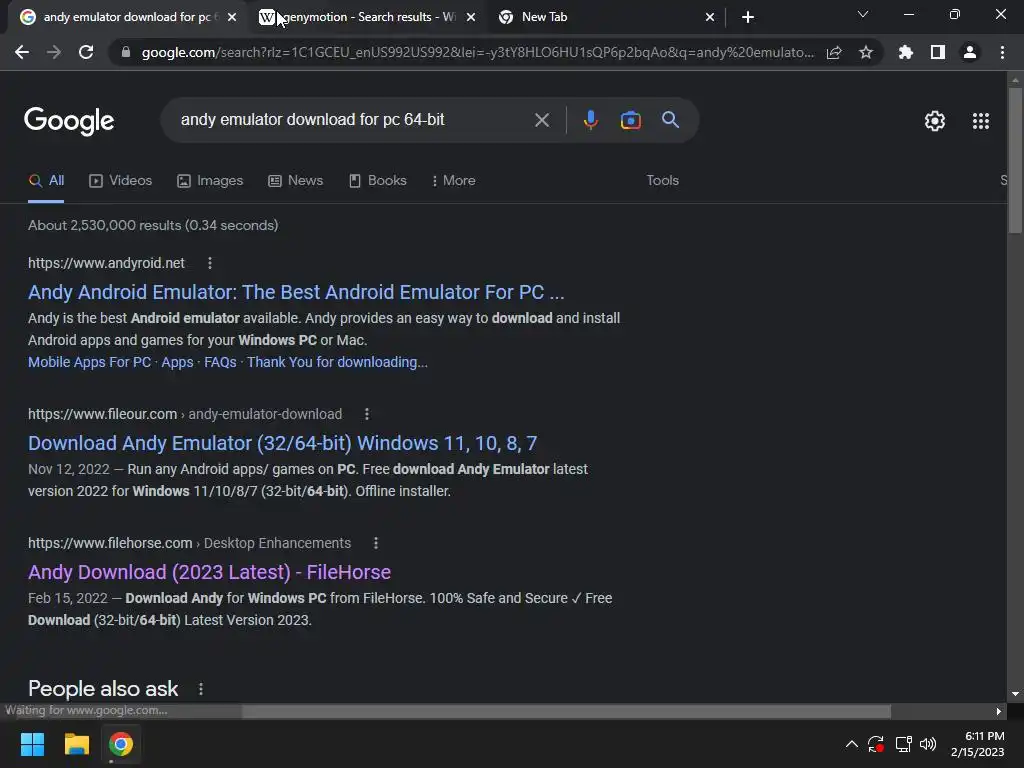The width and height of the screenshot is (1024, 768).
Task: Click Chrome icon in taskbar
Action: pyautogui.click(x=121, y=744)
